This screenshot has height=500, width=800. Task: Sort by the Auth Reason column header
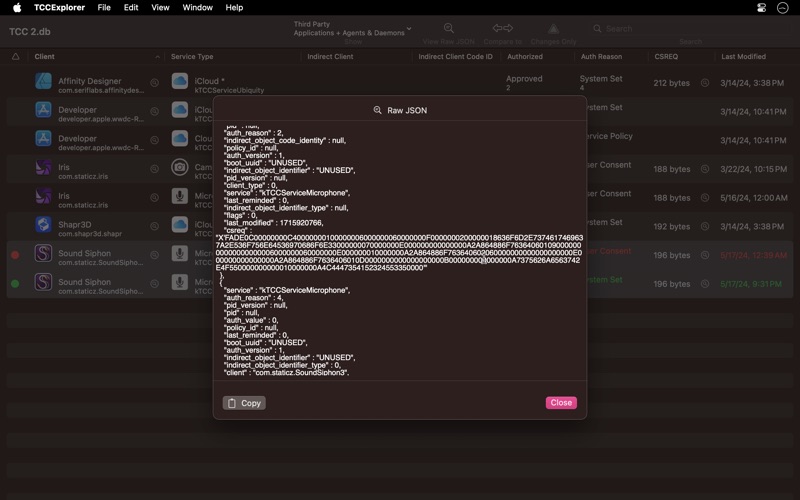click(x=601, y=57)
